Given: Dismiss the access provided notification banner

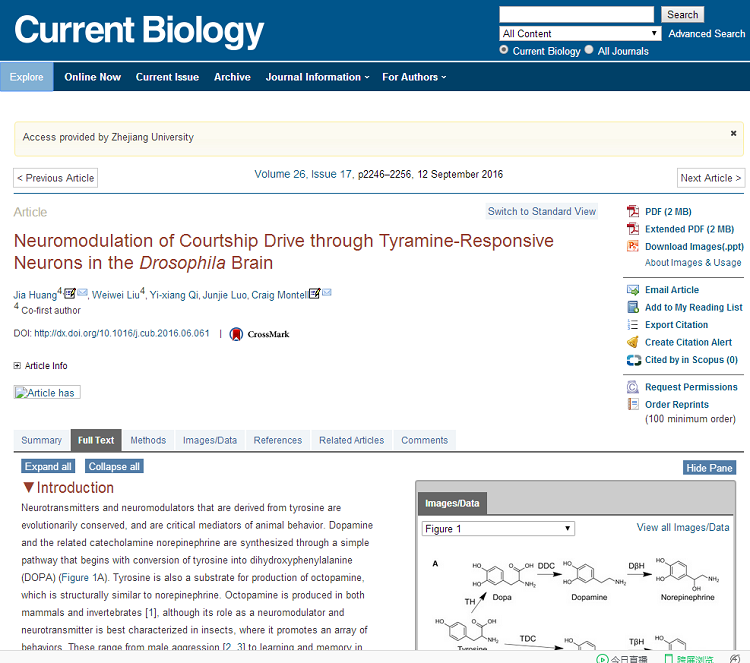Looking at the screenshot, I should click(733, 133).
